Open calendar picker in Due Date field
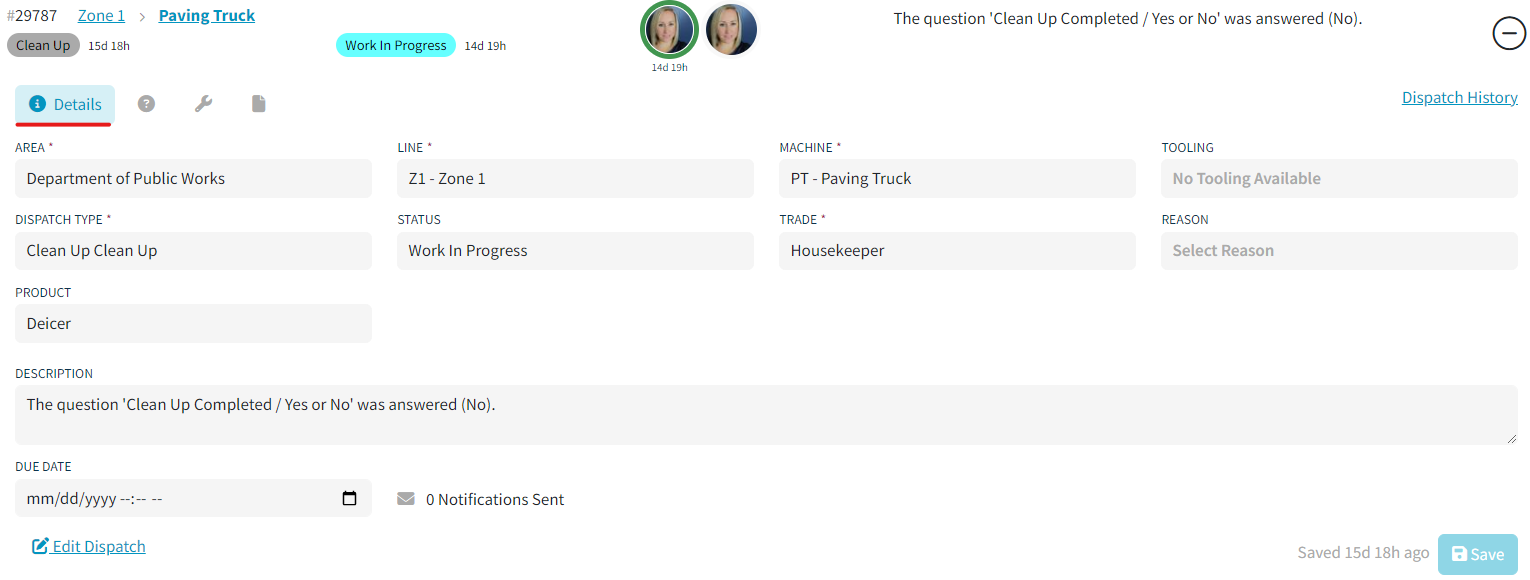The width and height of the screenshot is (1530, 580). point(349,498)
